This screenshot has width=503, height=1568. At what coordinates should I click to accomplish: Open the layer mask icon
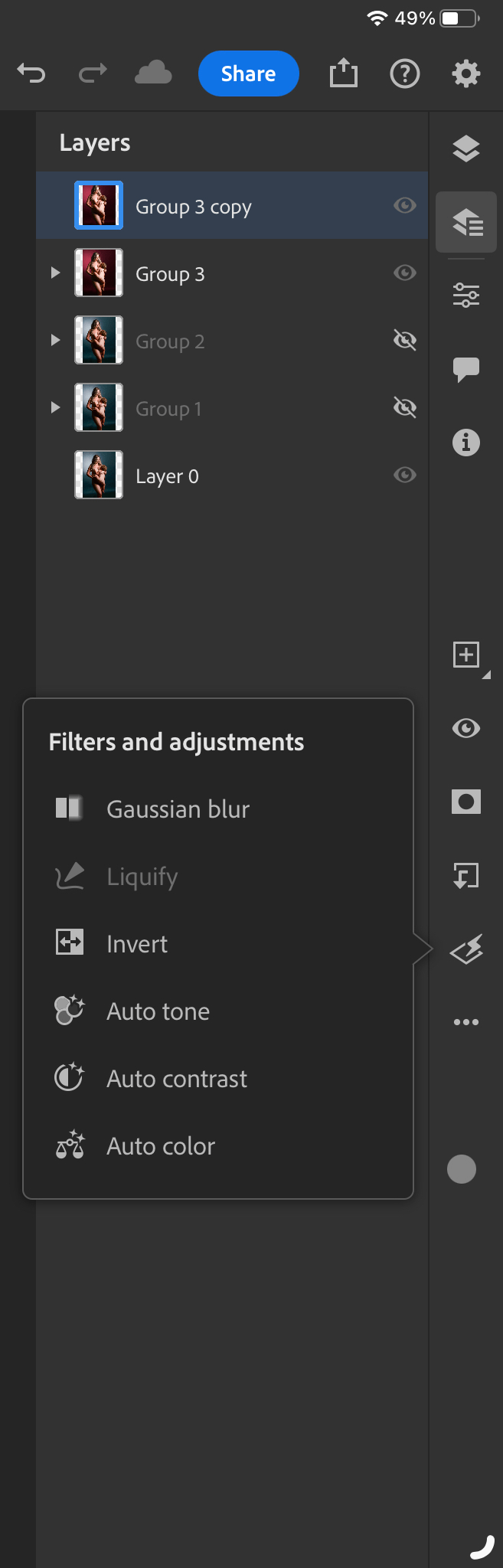click(x=466, y=802)
